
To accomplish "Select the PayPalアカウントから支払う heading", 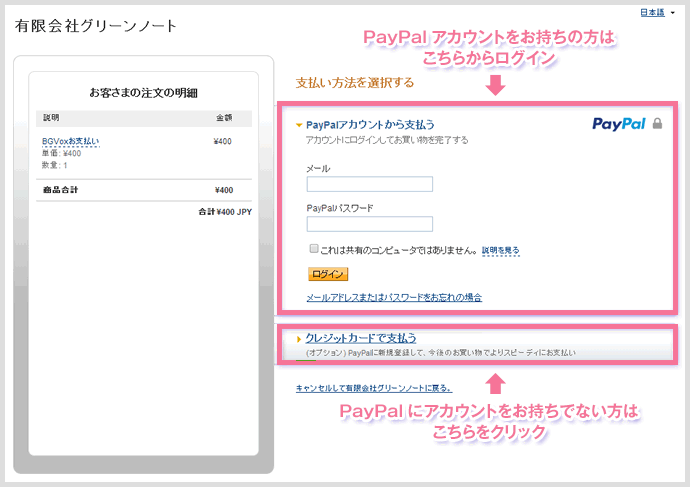I will coord(370,125).
